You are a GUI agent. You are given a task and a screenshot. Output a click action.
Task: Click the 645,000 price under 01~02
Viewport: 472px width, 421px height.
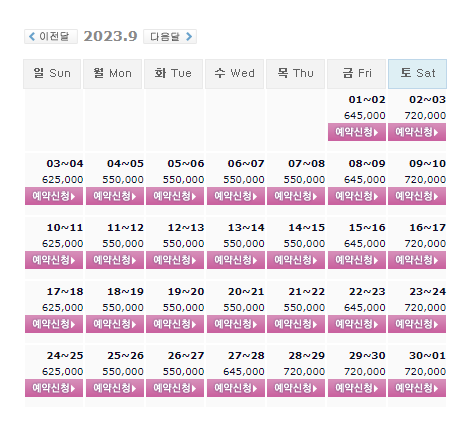[x=365, y=115]
